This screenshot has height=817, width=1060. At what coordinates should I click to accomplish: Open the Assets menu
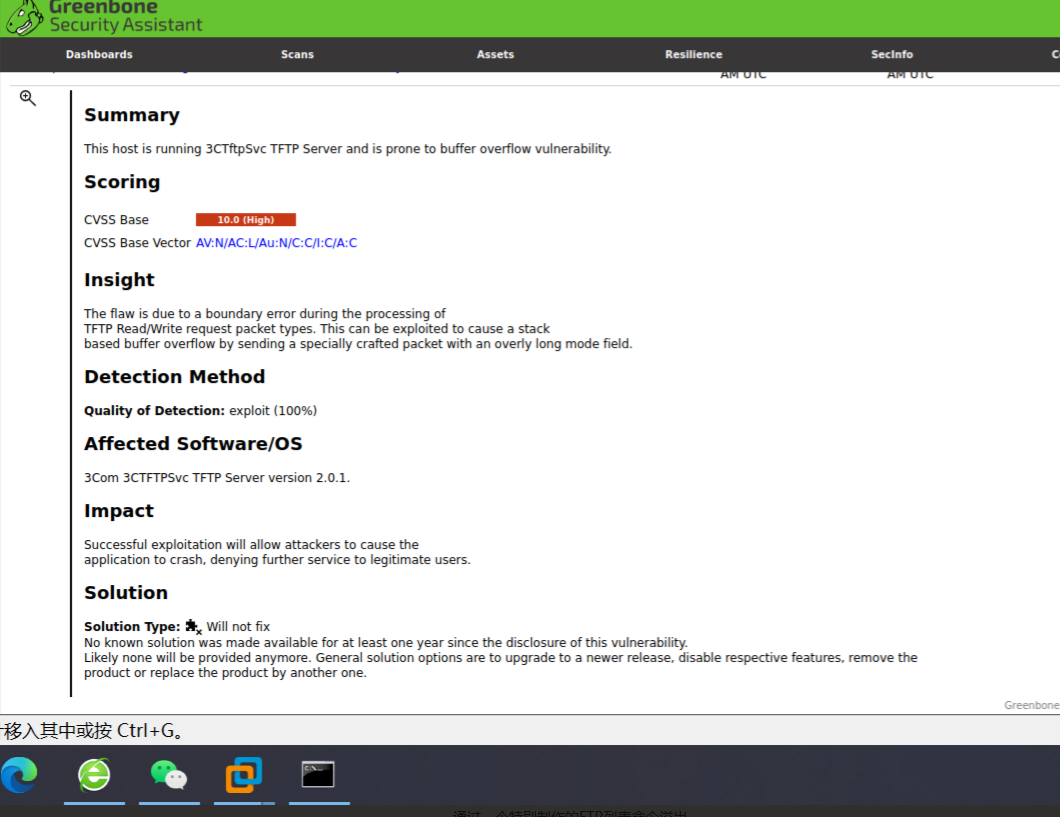(x=496, y=54)
